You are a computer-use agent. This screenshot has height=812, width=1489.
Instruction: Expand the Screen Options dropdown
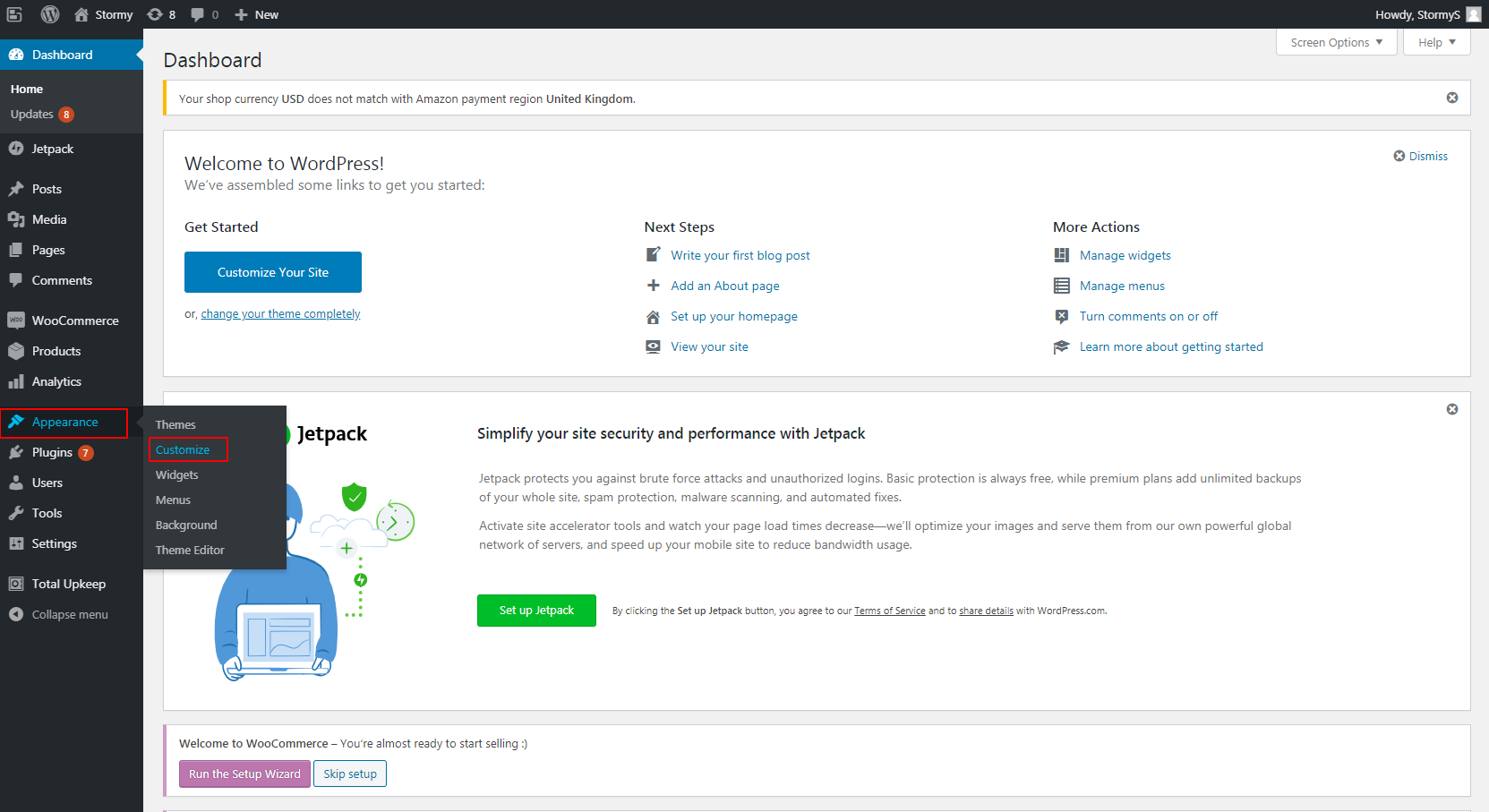coord(1336,42)
